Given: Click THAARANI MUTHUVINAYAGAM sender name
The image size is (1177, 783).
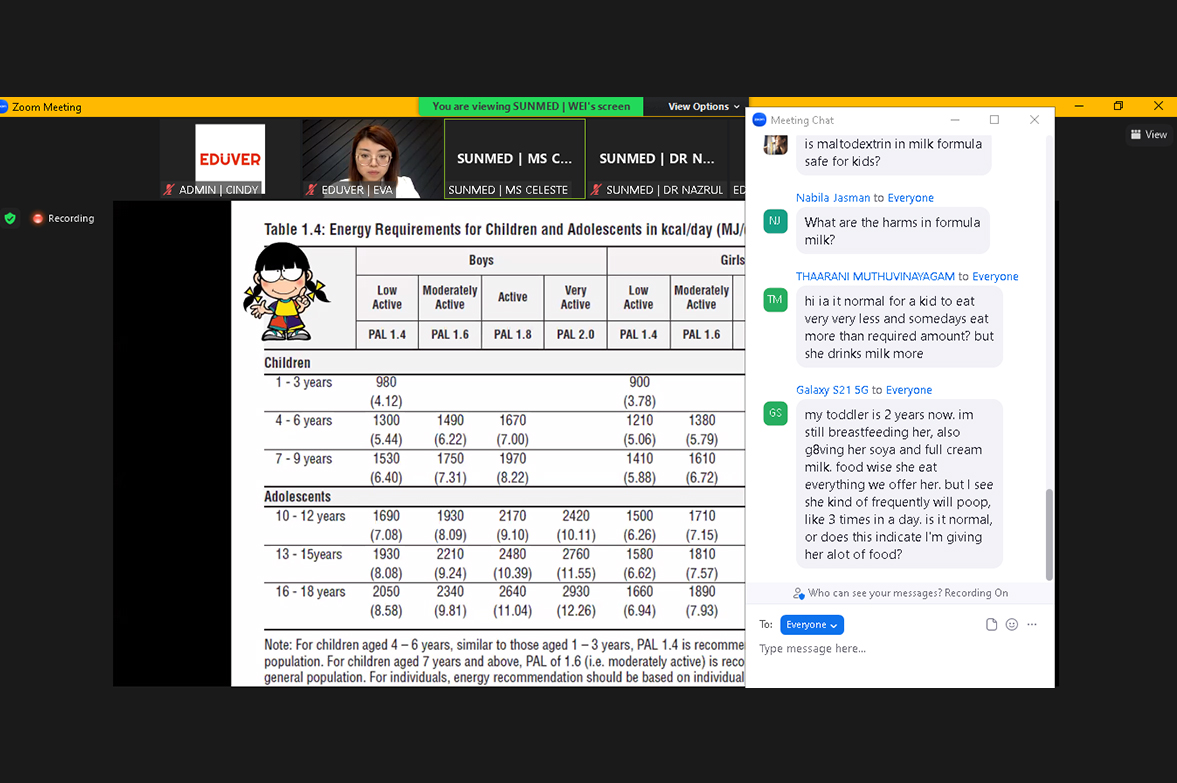Looking at the screenshot, I should pyautogui.click(x=875, y=277).
